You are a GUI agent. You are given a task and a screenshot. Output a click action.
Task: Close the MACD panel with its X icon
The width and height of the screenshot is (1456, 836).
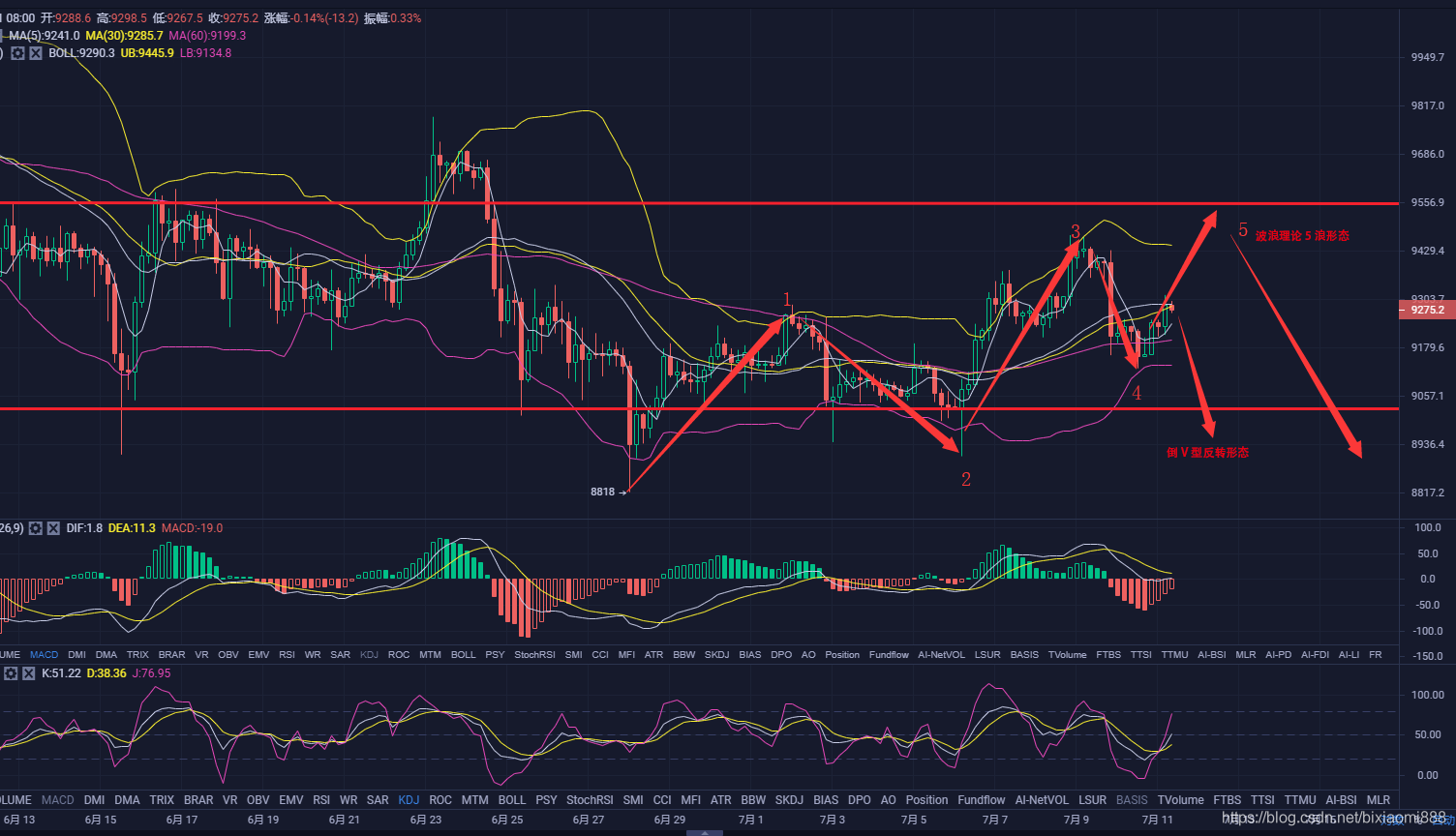tap(54, 528)
